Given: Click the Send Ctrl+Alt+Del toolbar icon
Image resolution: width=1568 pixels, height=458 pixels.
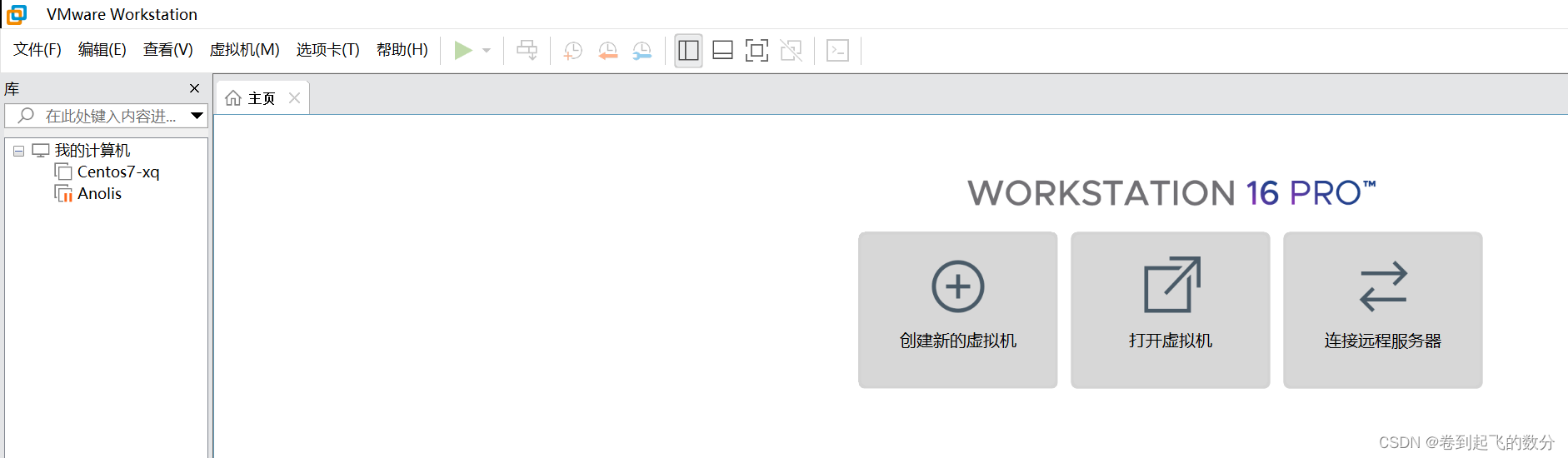Looking at the screenshot, I should point(527,51).
